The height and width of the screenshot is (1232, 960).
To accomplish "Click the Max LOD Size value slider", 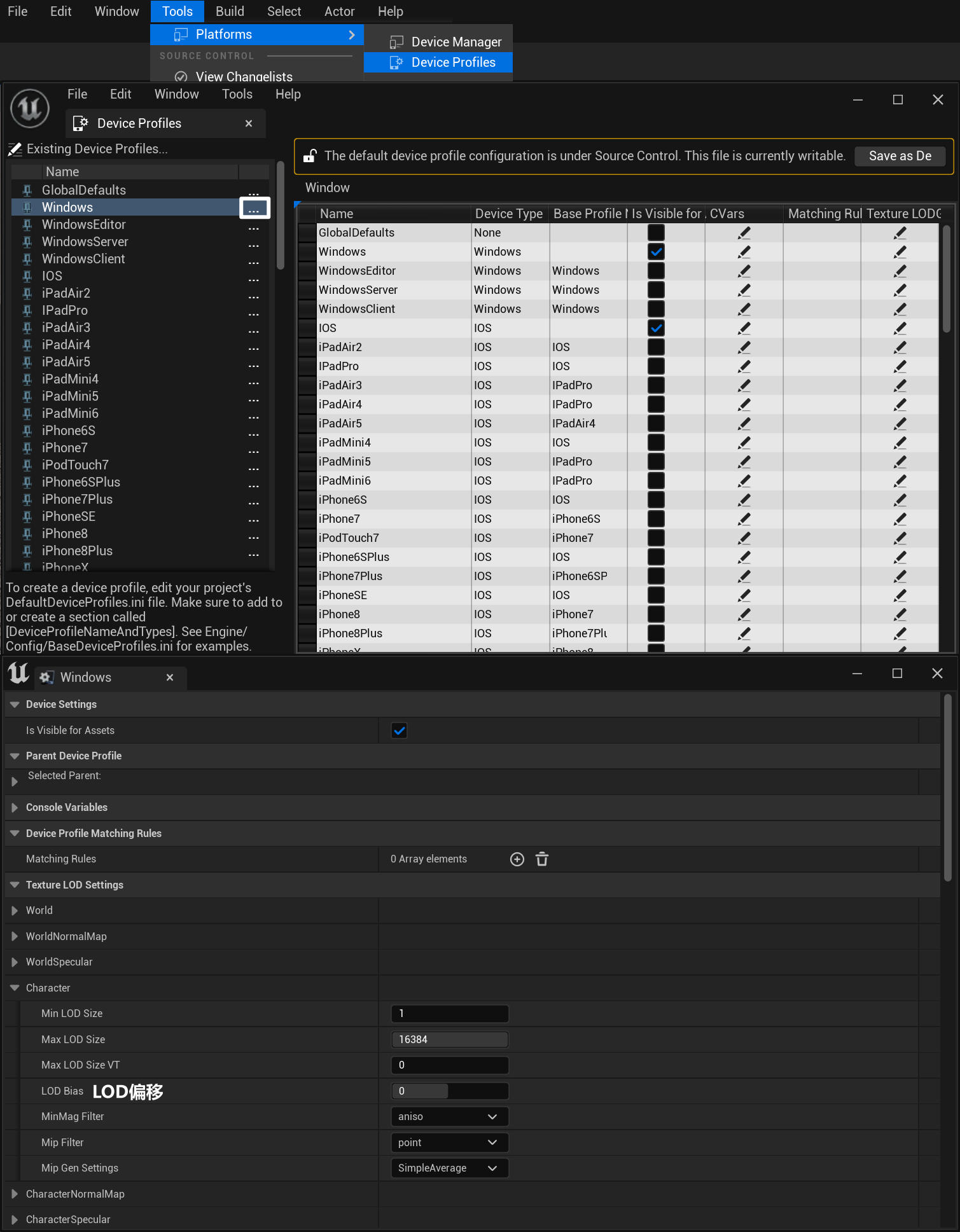I will [449, 1040].
